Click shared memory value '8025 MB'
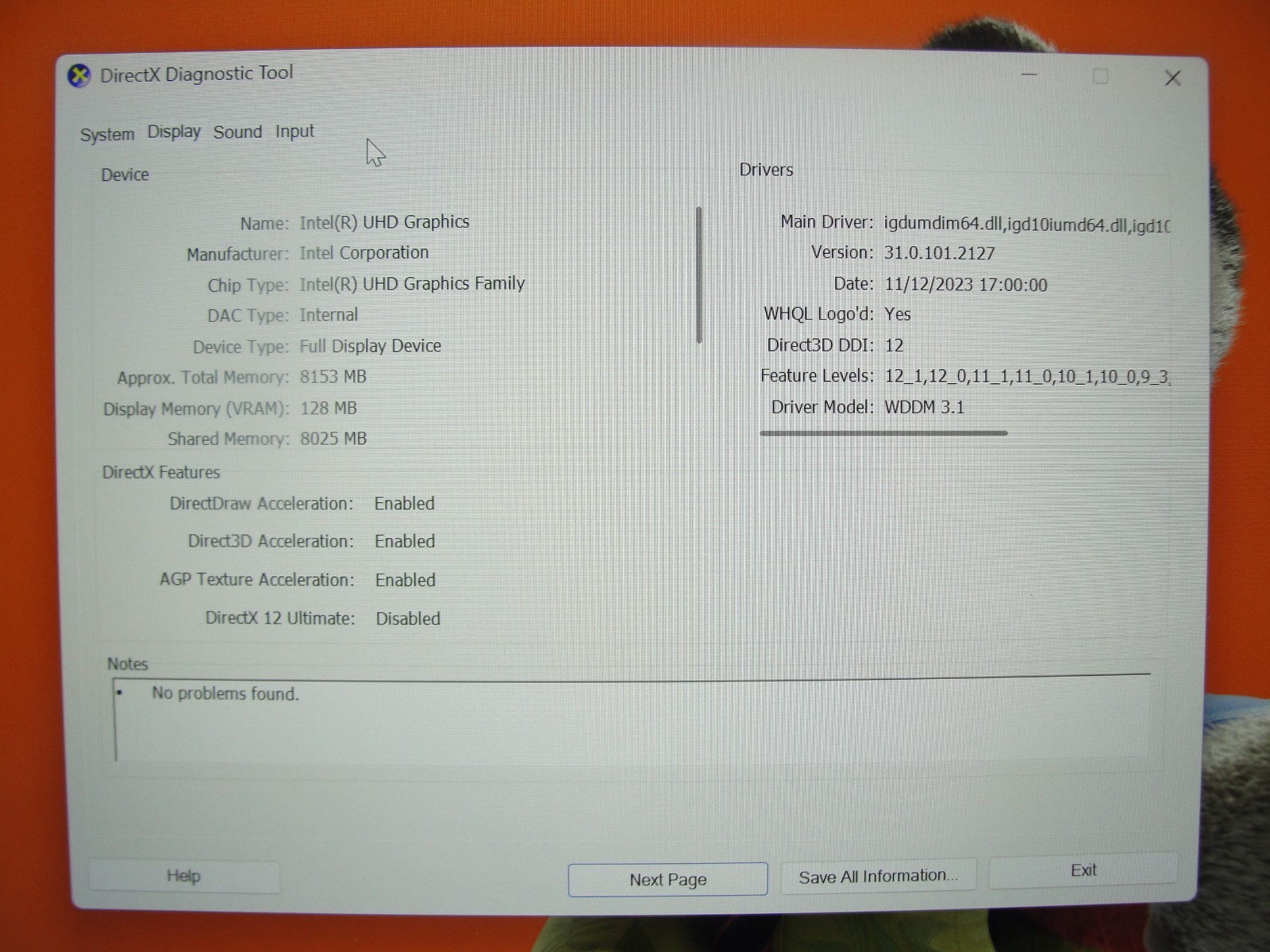Viewport: 1270px width, 952px height. (x=333, y=439)
